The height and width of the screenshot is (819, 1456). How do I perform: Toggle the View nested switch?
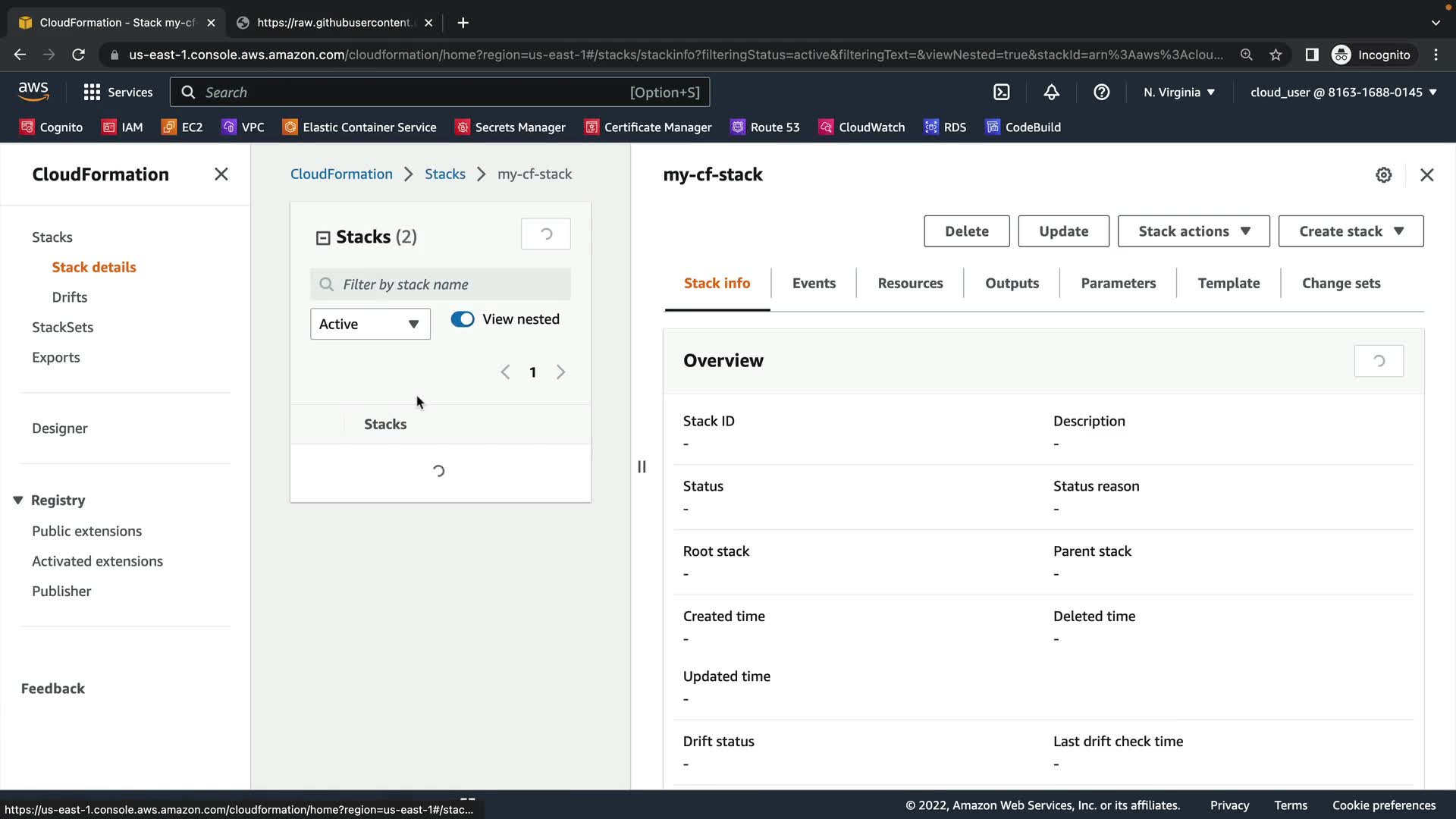tap(463, 319)
